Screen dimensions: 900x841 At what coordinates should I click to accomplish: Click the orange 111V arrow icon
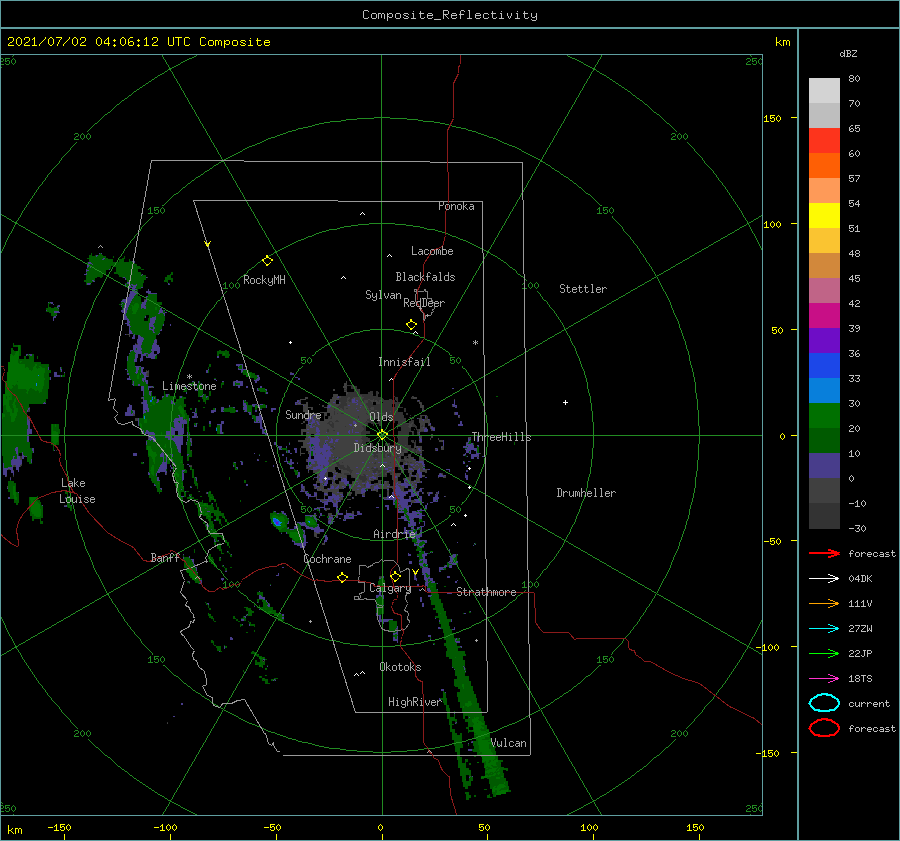click(824, 603)
